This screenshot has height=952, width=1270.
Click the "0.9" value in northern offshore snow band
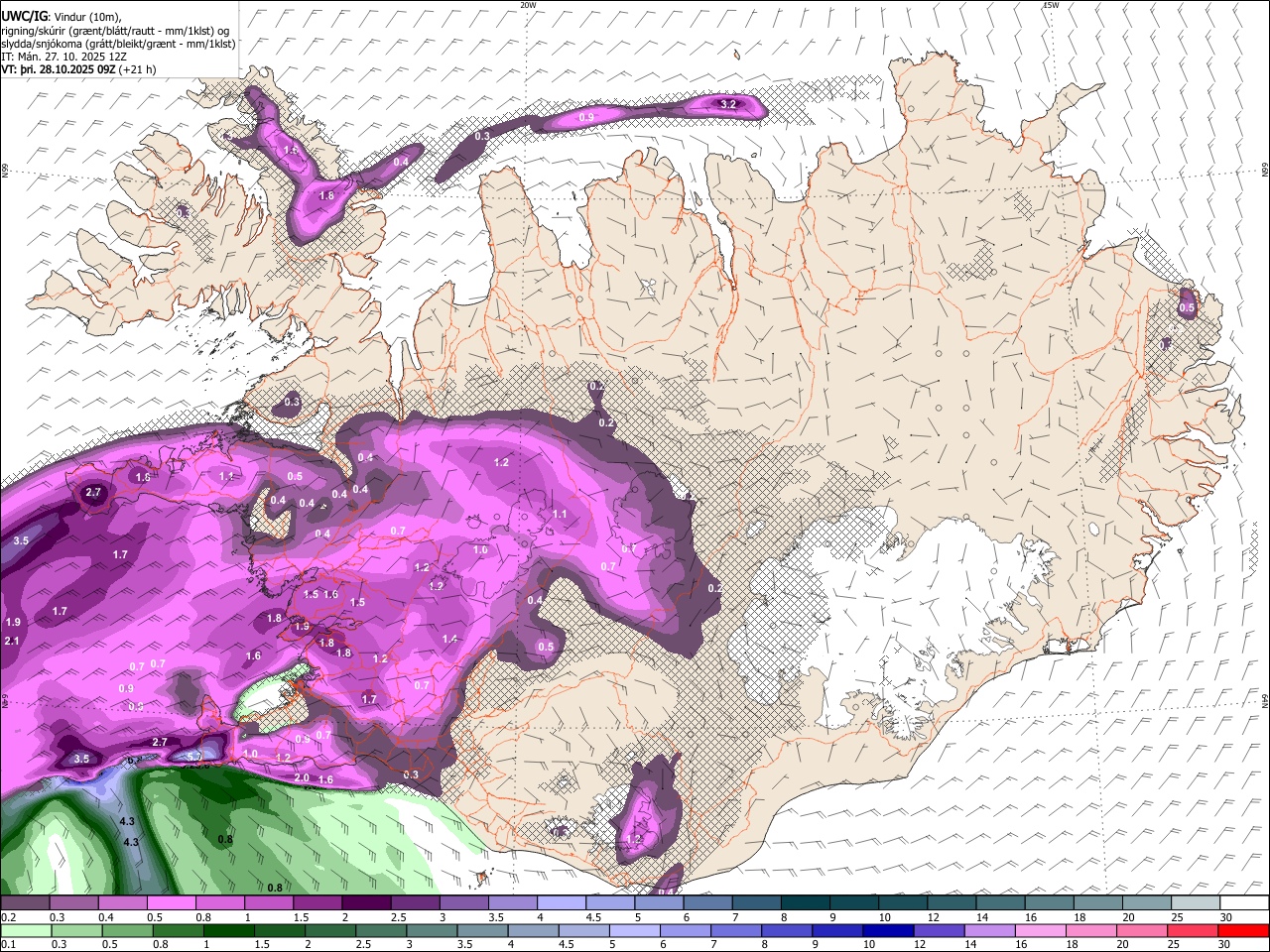585,118
